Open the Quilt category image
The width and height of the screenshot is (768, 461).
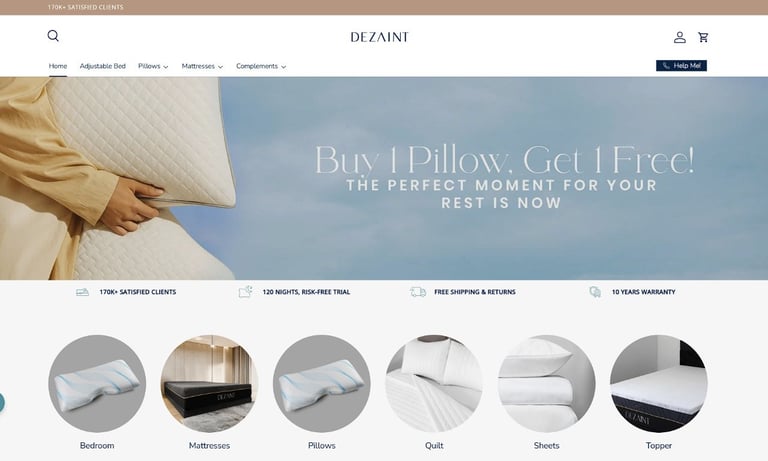[x=434, y=384]
